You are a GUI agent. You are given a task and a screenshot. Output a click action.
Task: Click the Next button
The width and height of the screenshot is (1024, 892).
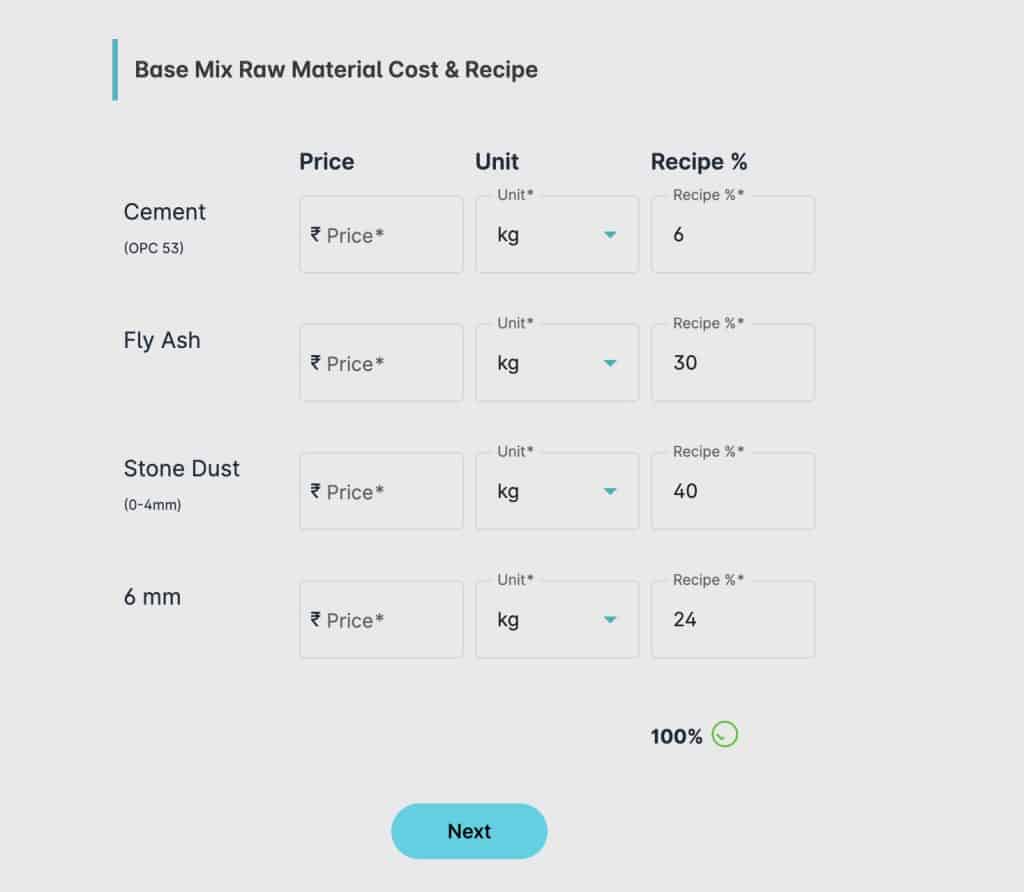click(x=469, y=831)
